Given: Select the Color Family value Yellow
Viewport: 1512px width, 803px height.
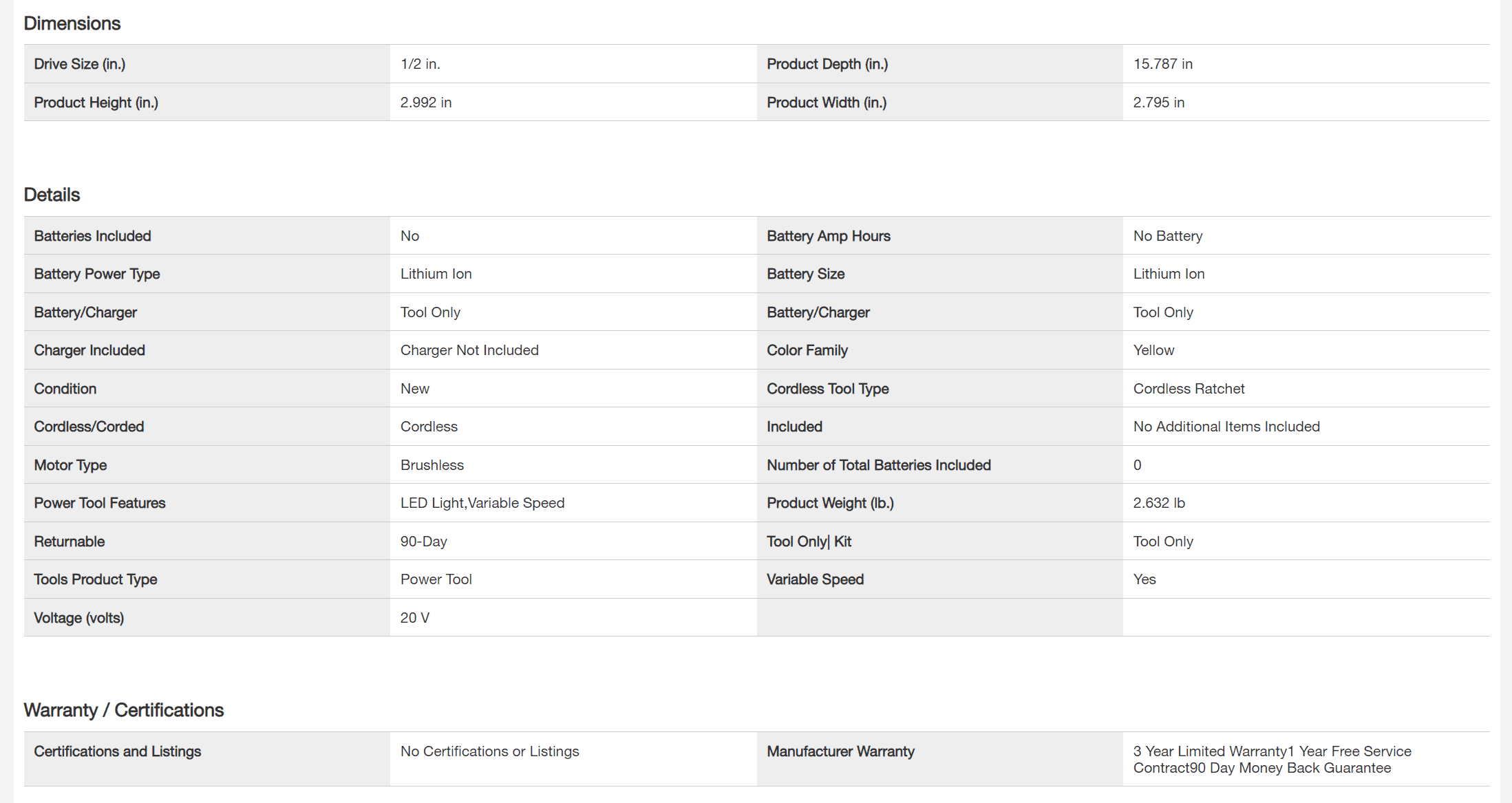Looking at the screenshot, I should click(x=1154, y=350).
